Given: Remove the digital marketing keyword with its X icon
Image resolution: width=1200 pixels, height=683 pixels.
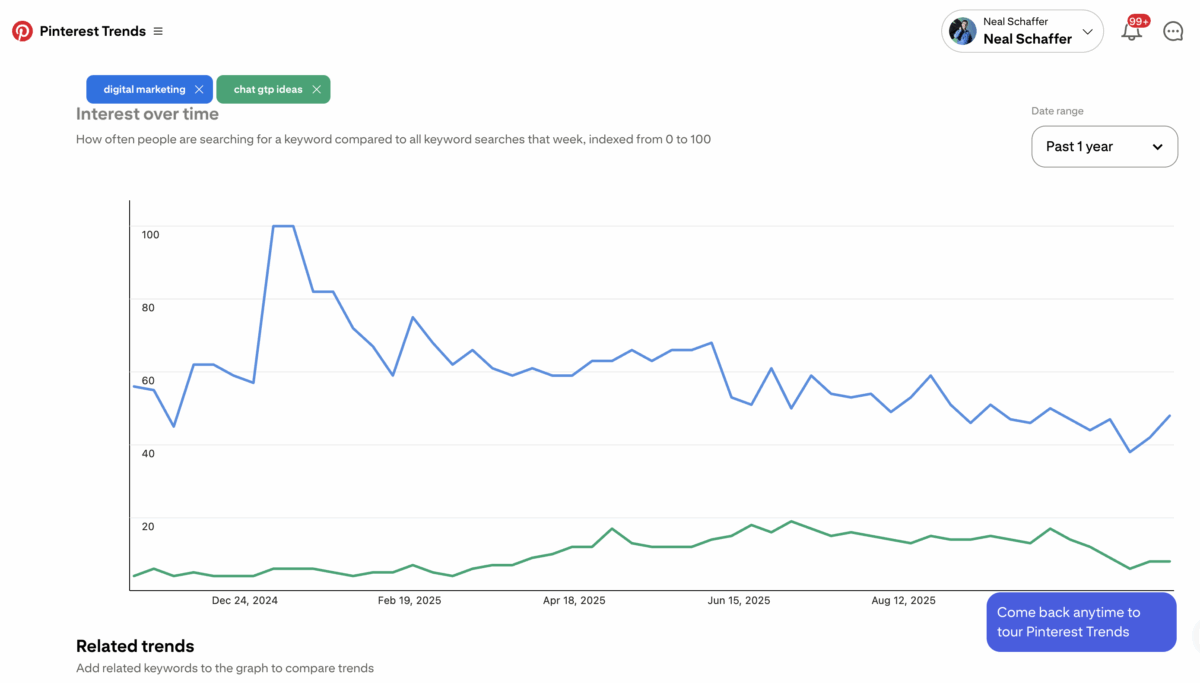Looking at the screenshot, I should pos(199,89).
